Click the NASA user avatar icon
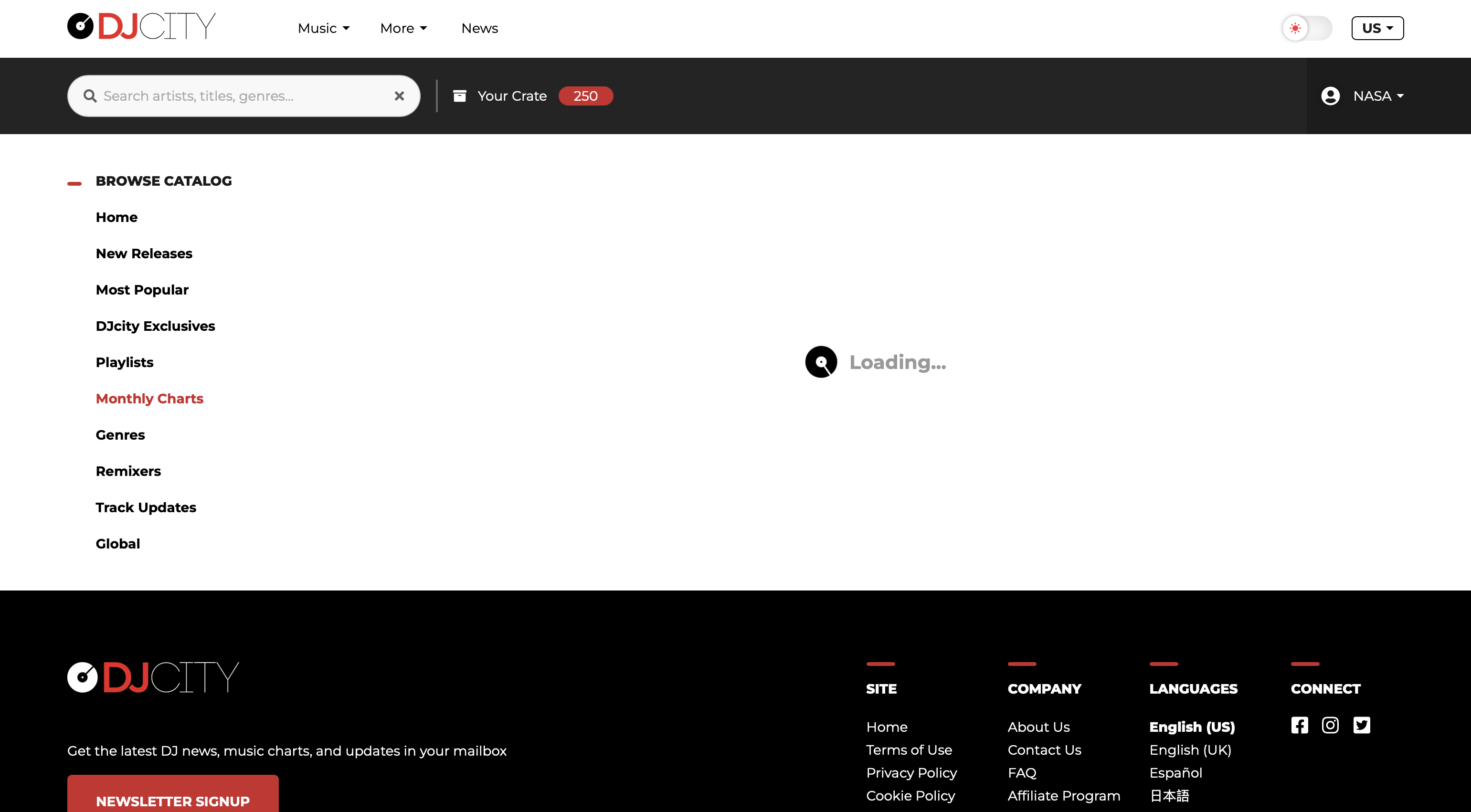The height and width of the screenshot is (812, 1471). click(x=1330, y=96)
